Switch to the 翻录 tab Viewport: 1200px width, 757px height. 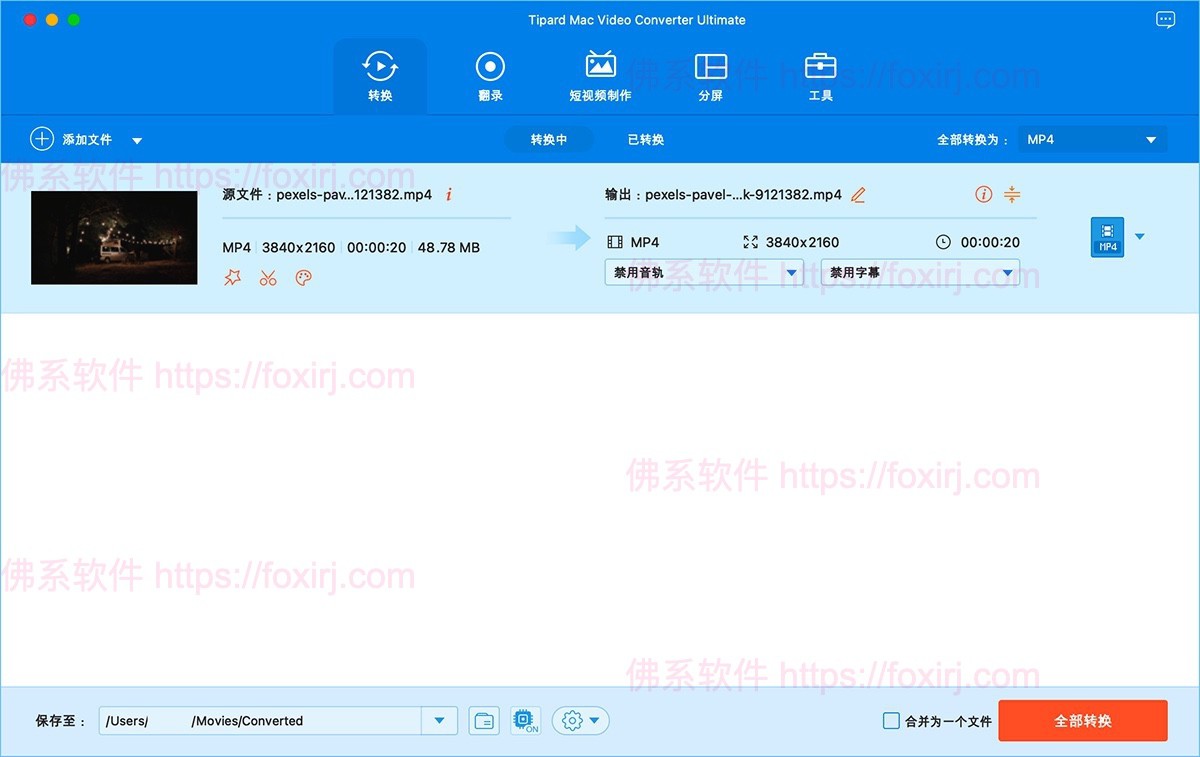(x=490, y=75)
